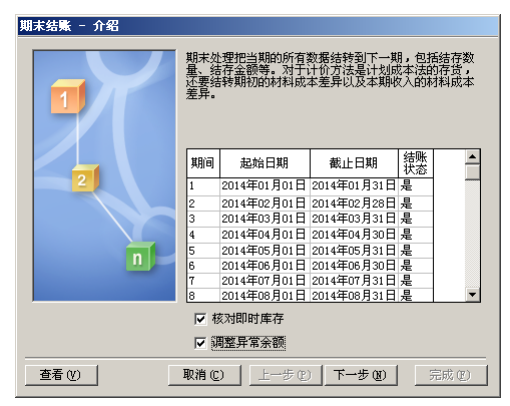Click the scrollbar thumb of period list
Screen dimensions: 510x406
pyautogui.click(x=473, y=172)
